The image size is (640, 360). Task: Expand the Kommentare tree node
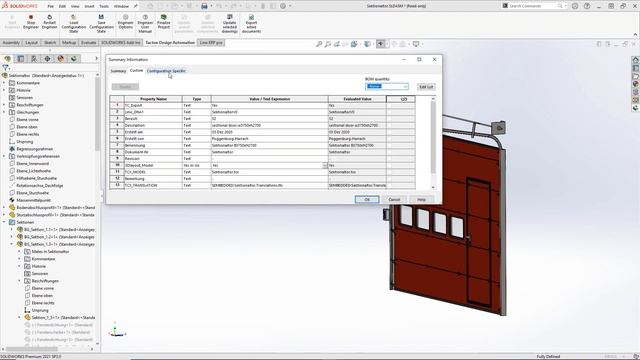(4, 83)
